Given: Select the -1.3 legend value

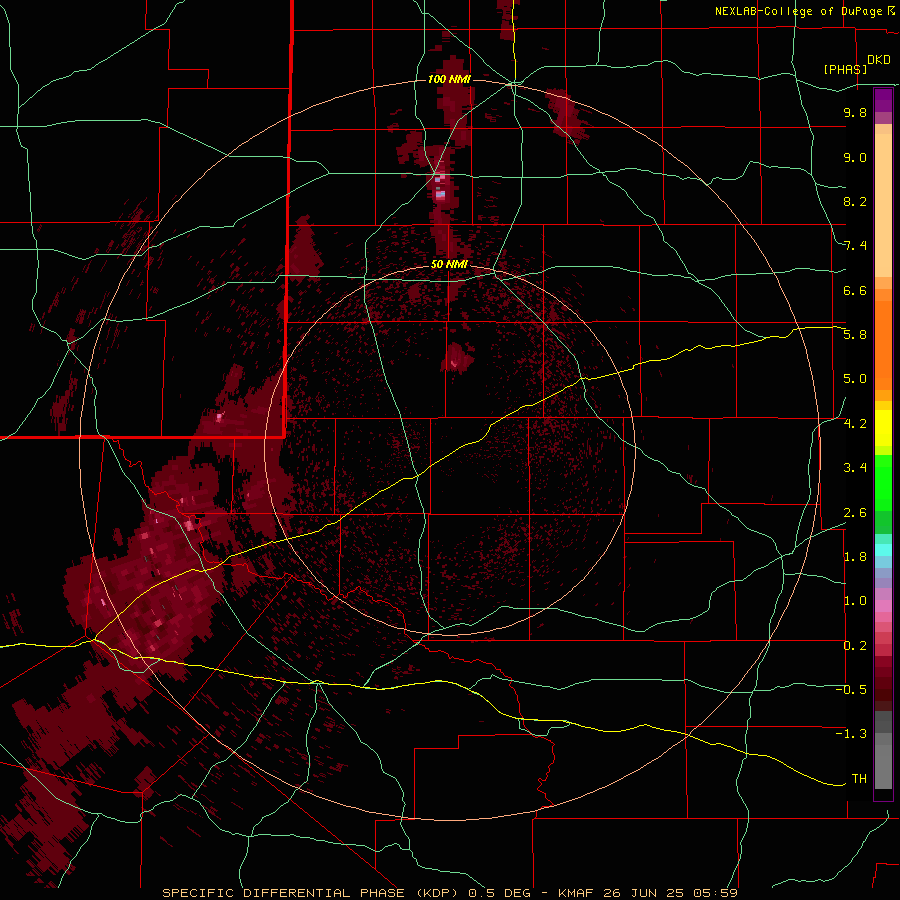Looking at the screenshot, I should coord(851,734).
